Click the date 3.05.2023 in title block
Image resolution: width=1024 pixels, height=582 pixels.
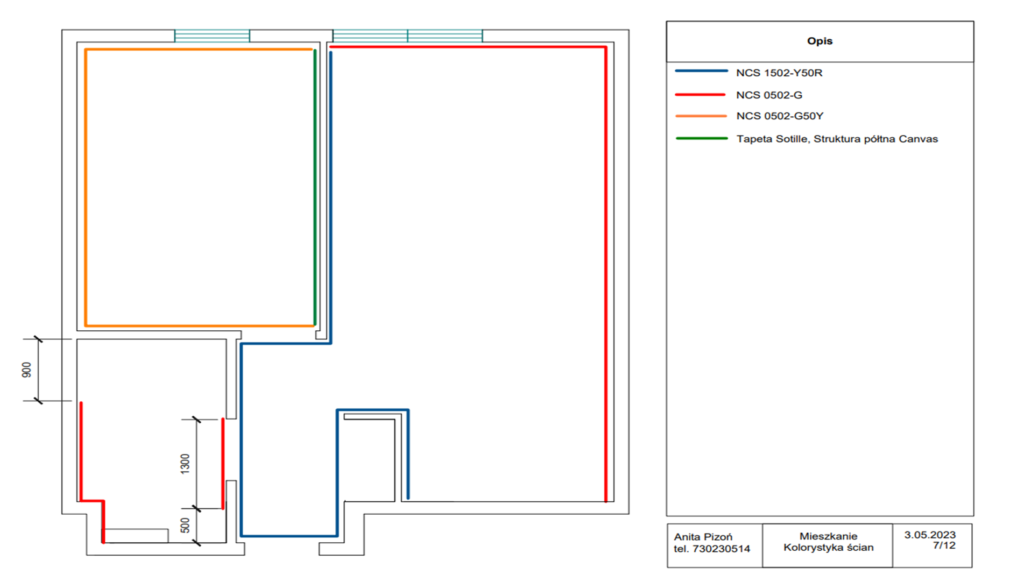pos(930,535)
